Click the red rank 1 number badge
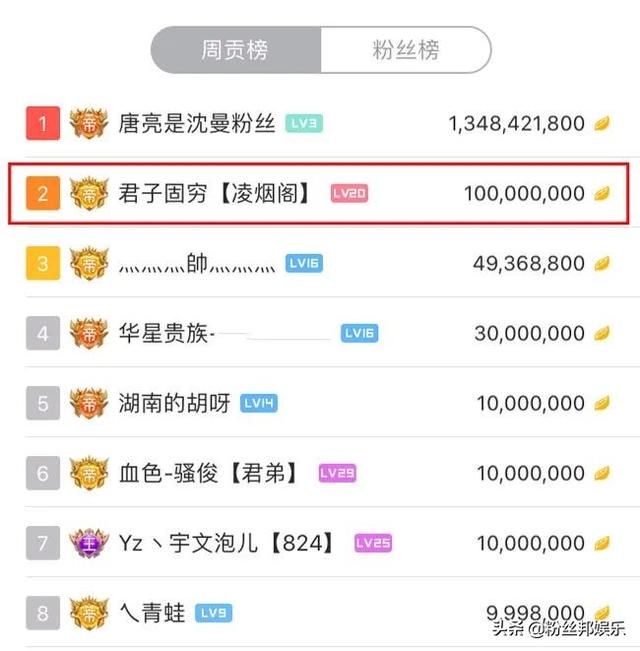Viewport: 640px width, 651px height. (43, 123)
